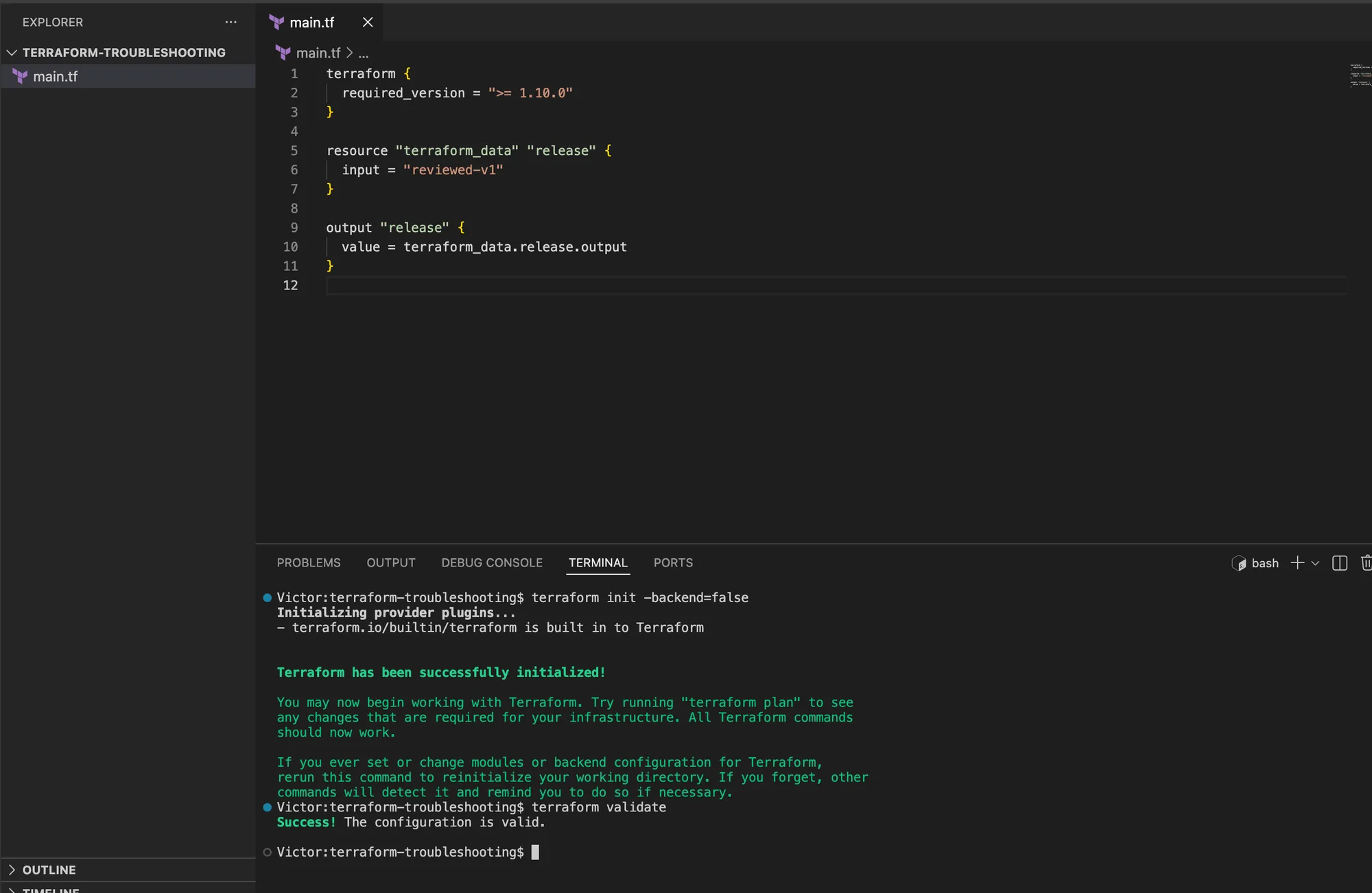Click line number 5 in the gutter

(x=294, y=151)
